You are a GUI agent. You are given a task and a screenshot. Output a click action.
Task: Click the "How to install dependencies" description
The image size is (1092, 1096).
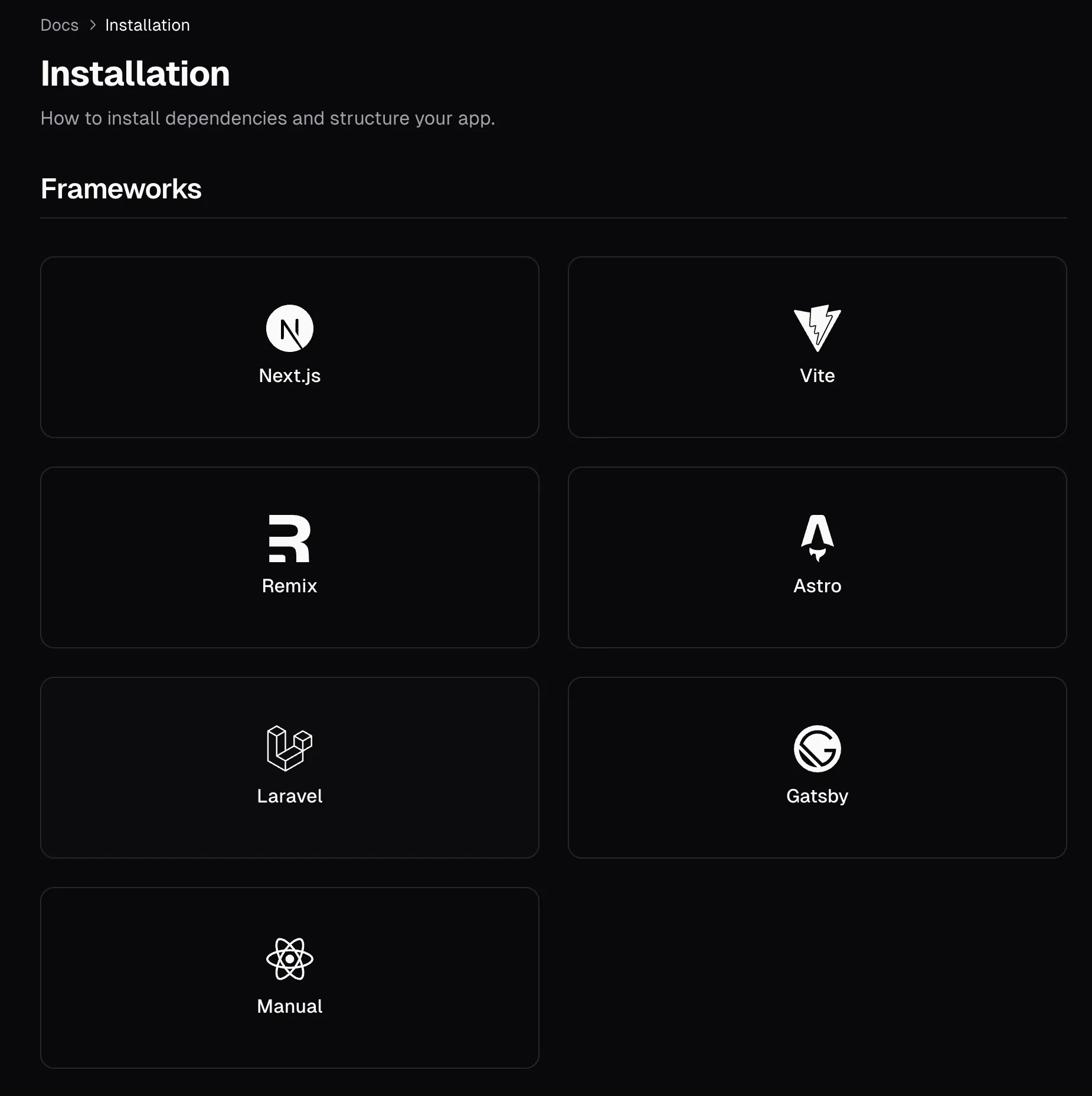(267, 118)
